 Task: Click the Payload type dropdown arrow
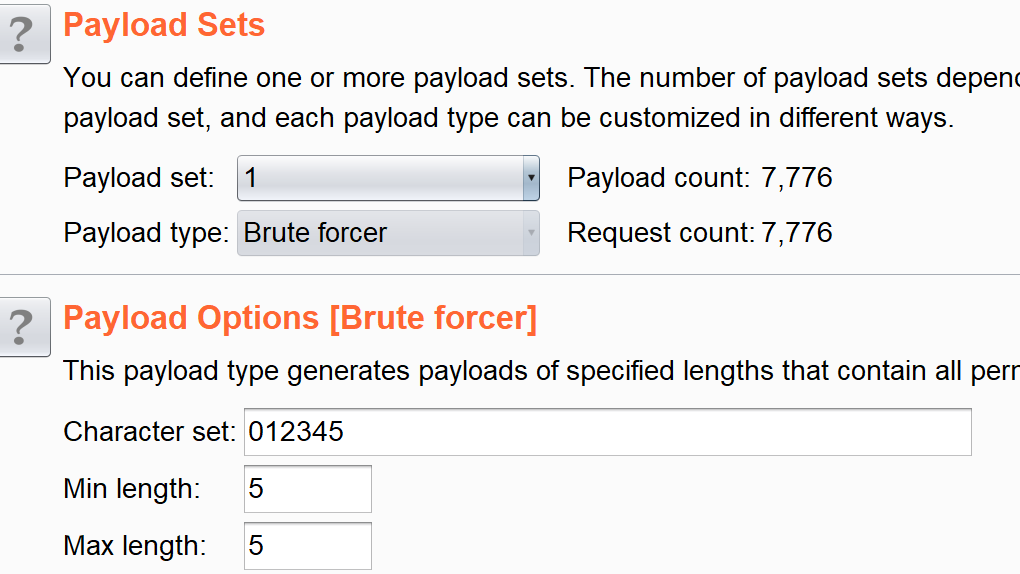[531, 233]
